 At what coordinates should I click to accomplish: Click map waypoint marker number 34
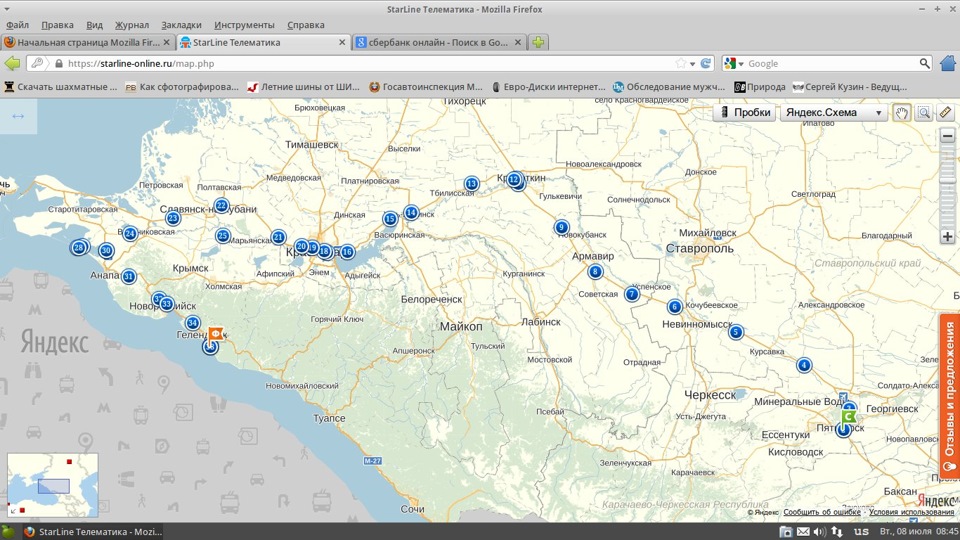click(193, 323)
